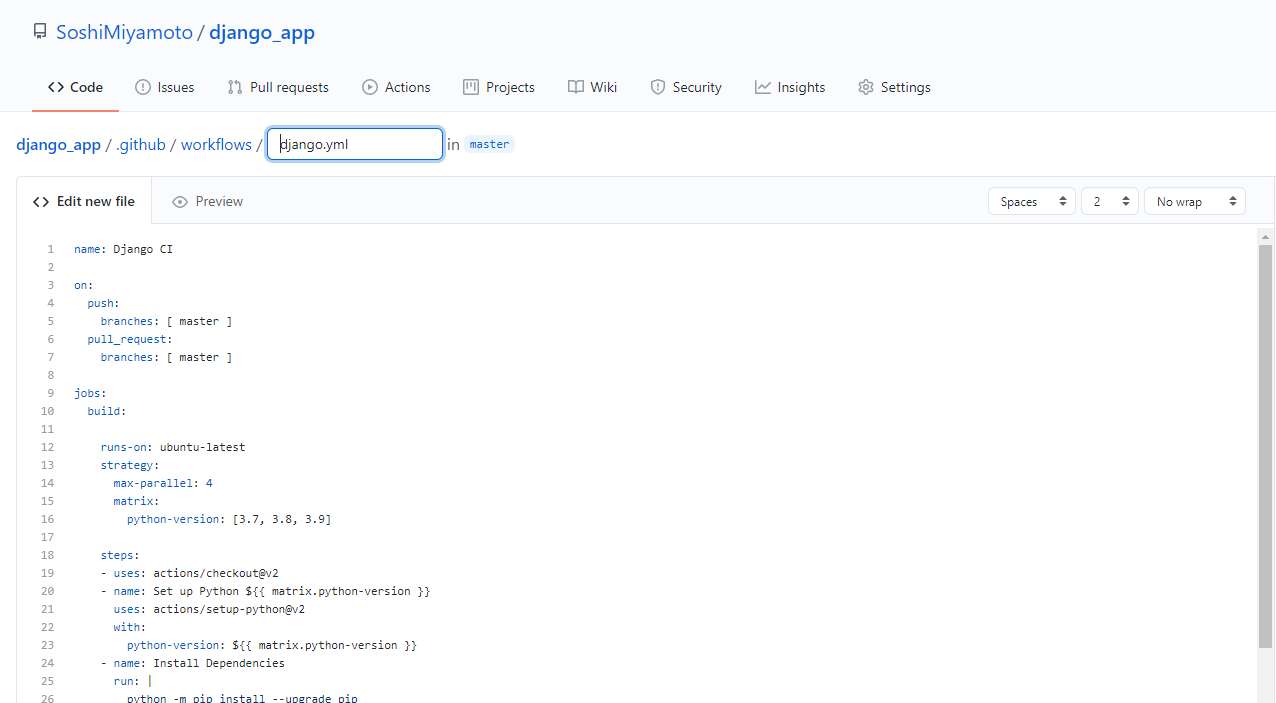Focus the django.yml filename field
Image resolution: width=1276 pixels, height=703 pixels.
[355, 144]
